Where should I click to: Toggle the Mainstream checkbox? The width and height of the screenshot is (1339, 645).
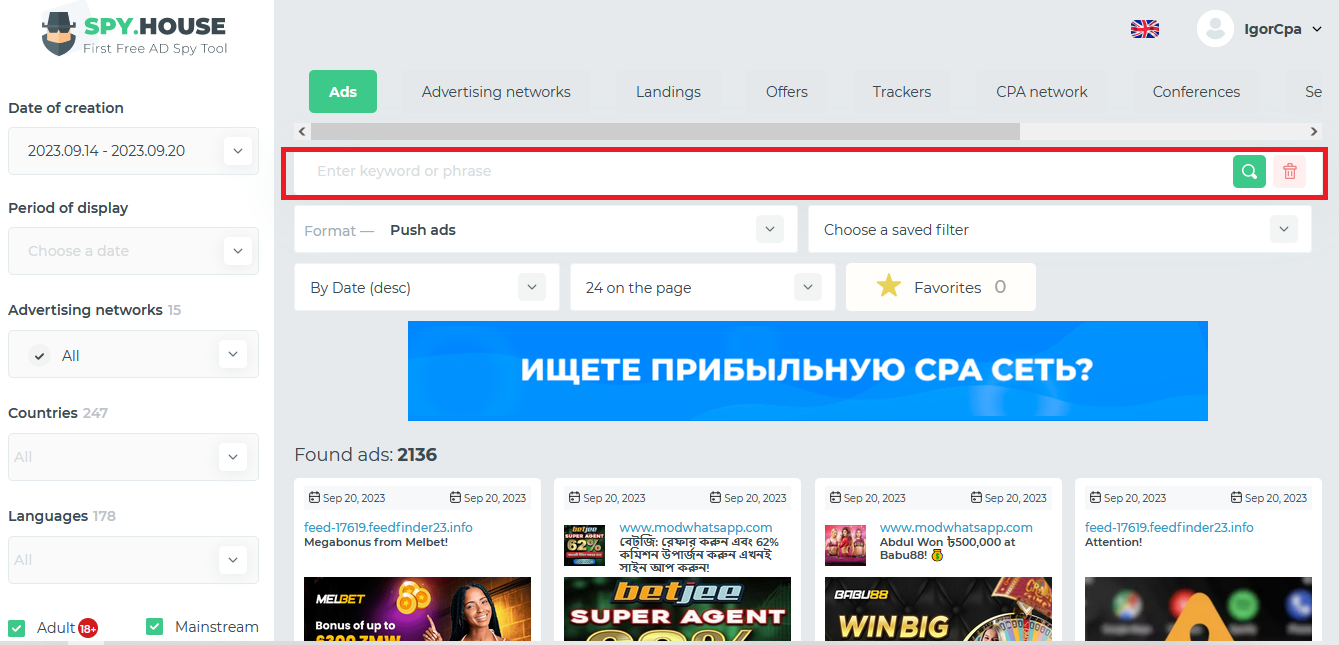pyautogui.click(x=154, y=627)
